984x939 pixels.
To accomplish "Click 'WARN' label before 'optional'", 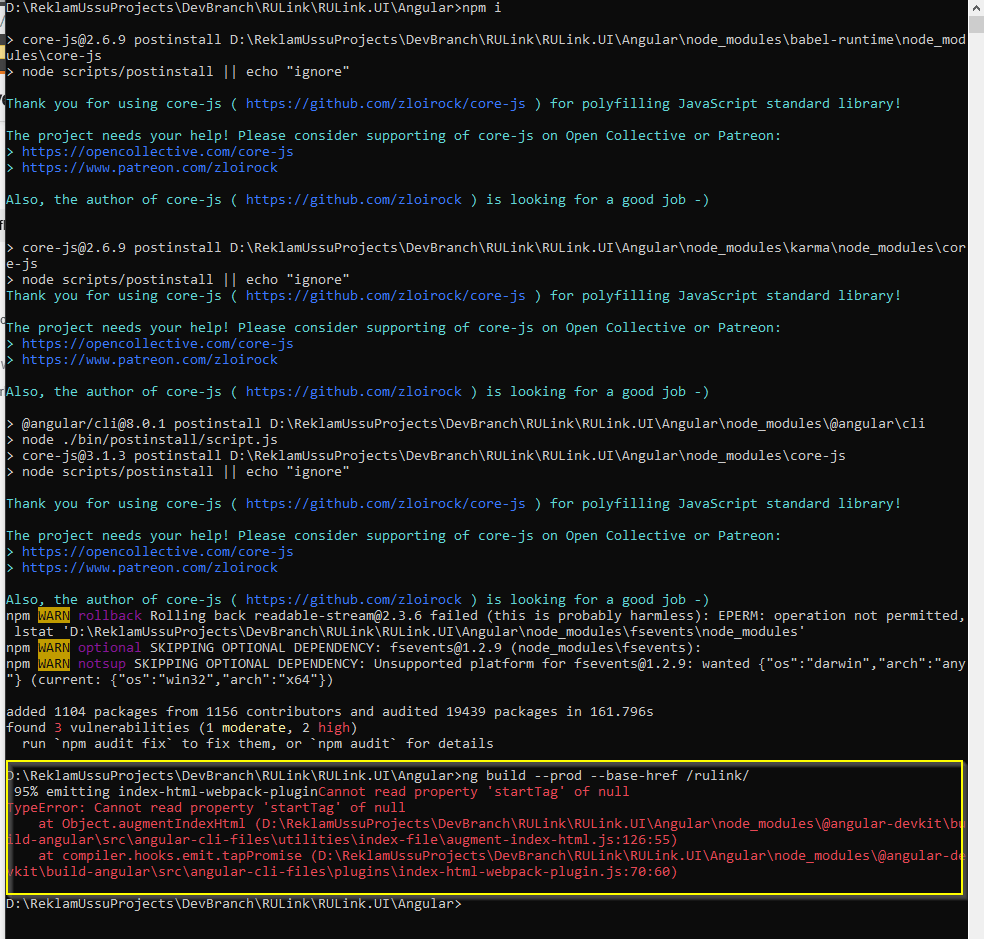I will 54,648.
